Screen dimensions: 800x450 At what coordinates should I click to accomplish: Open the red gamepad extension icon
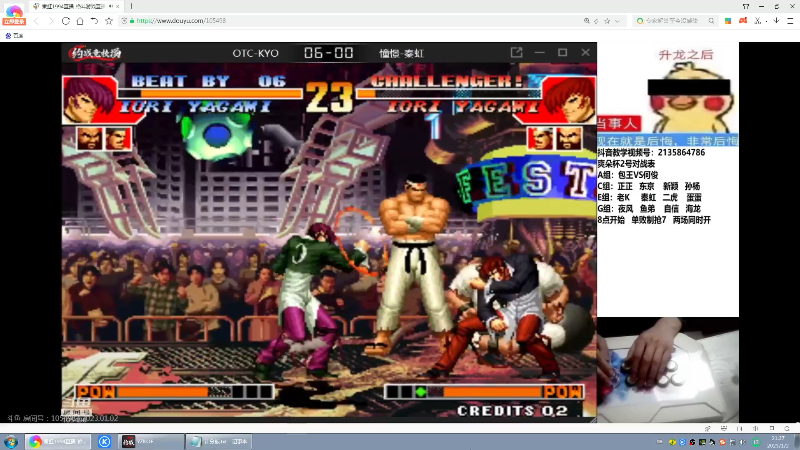[743, 21]
